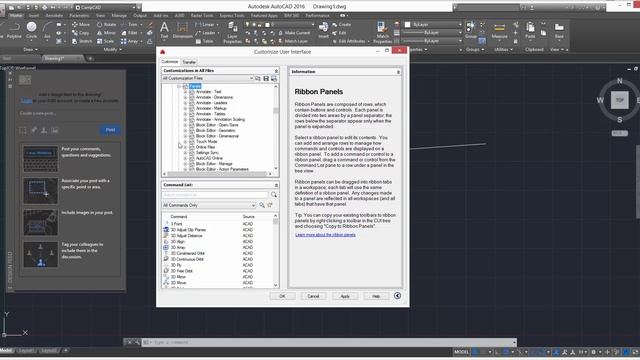The height and width of the screenshot is (360, 640).
Task: Click the Move tool in Modify panel
Action: tap(81, 24)
